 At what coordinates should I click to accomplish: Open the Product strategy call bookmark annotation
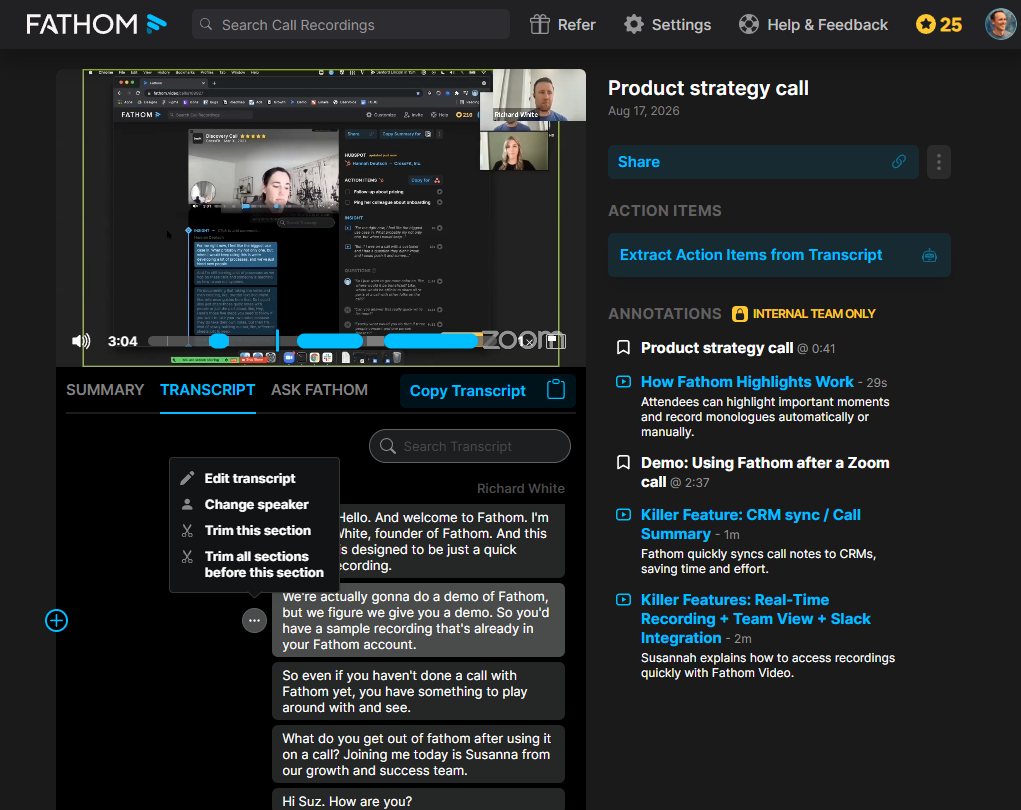[717, 348]
